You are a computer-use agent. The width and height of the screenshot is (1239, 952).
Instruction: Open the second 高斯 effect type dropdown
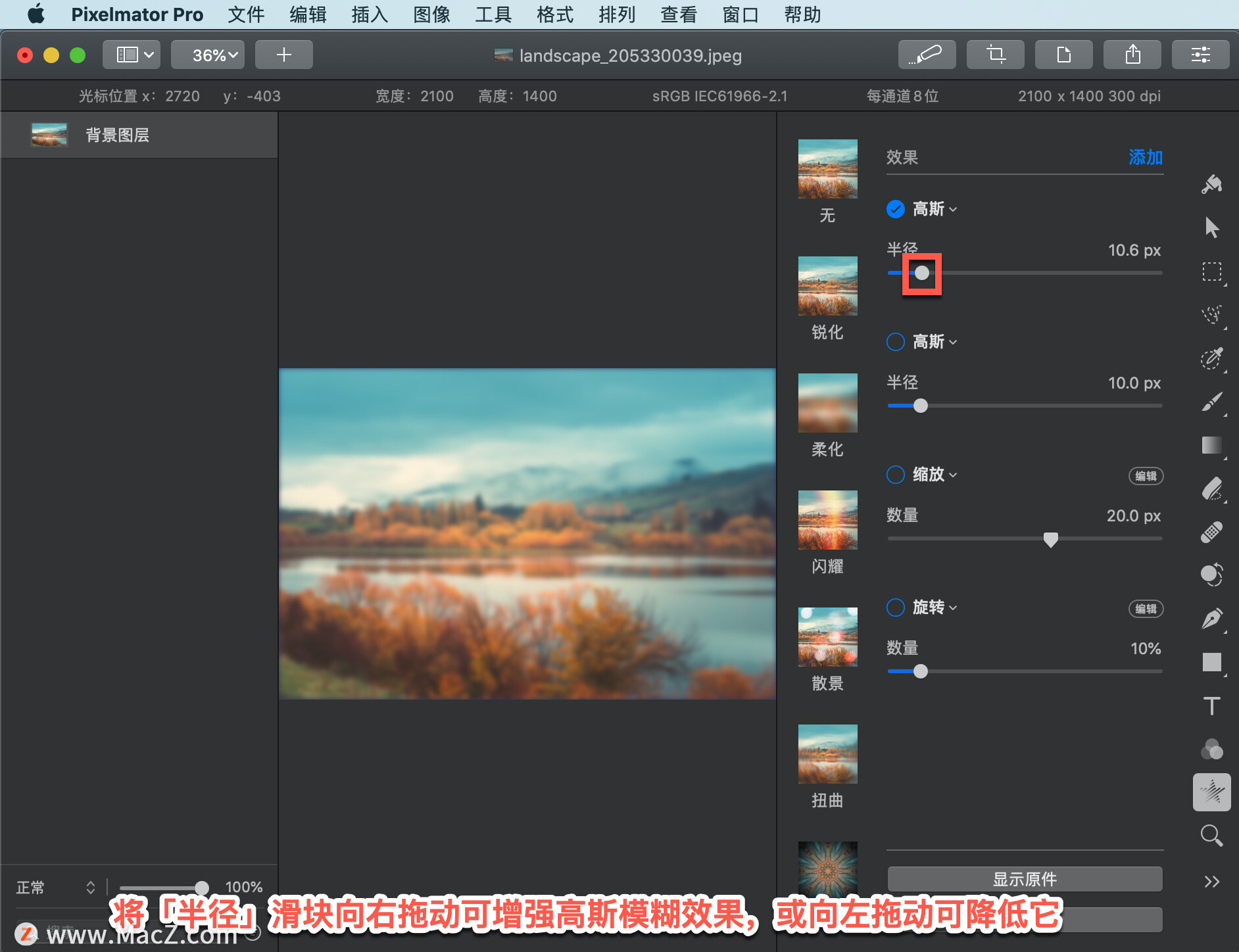click(x=935, y=342)
